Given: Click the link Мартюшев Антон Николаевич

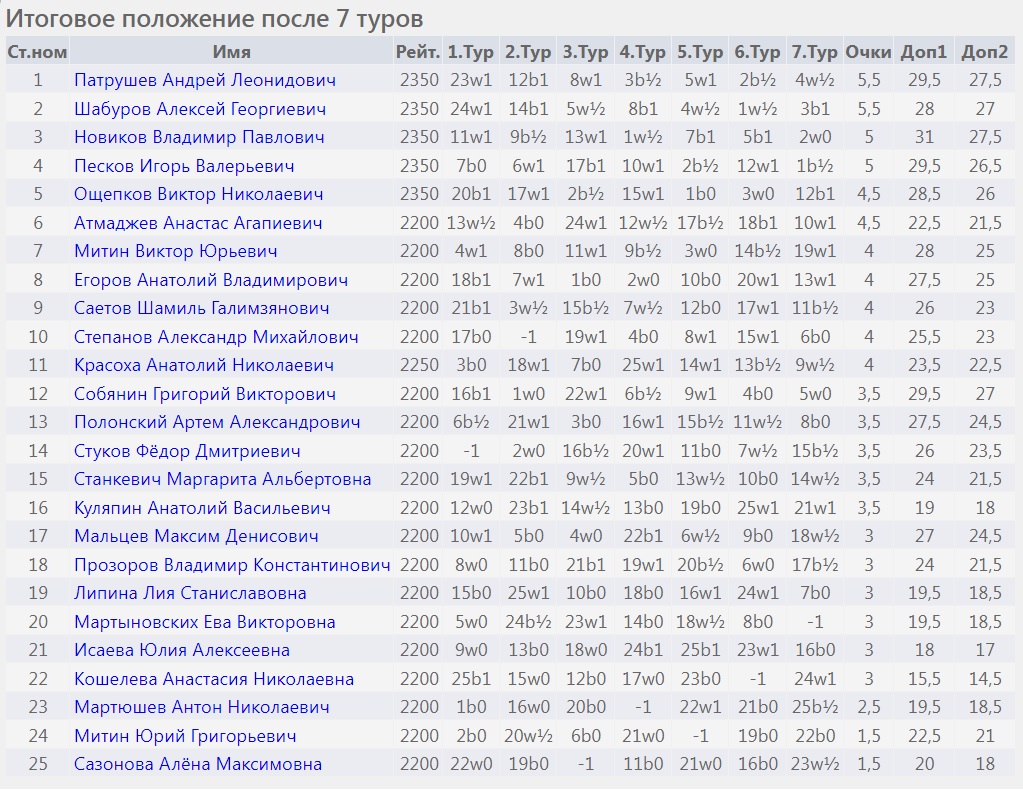Looking at the screenshot, I should click(202, 707).
